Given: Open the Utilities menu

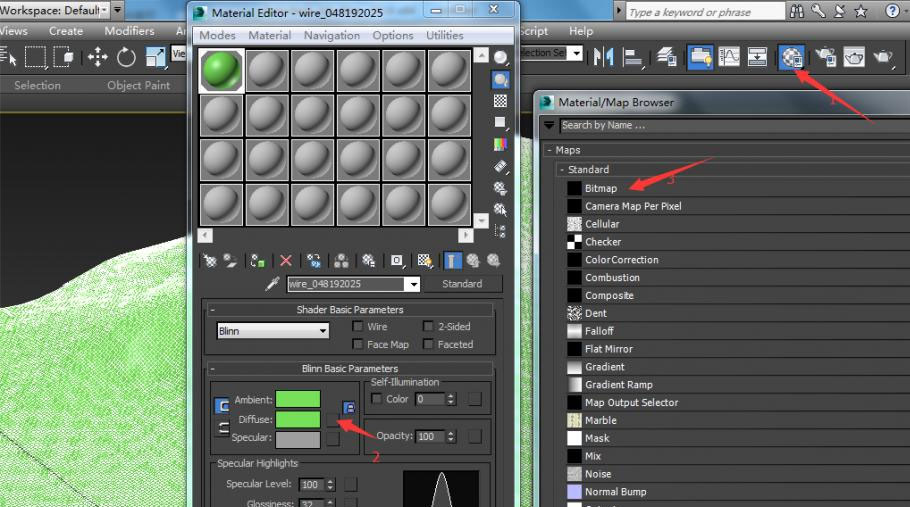Looking at the screenshot, I should click(x=445, y=35).
